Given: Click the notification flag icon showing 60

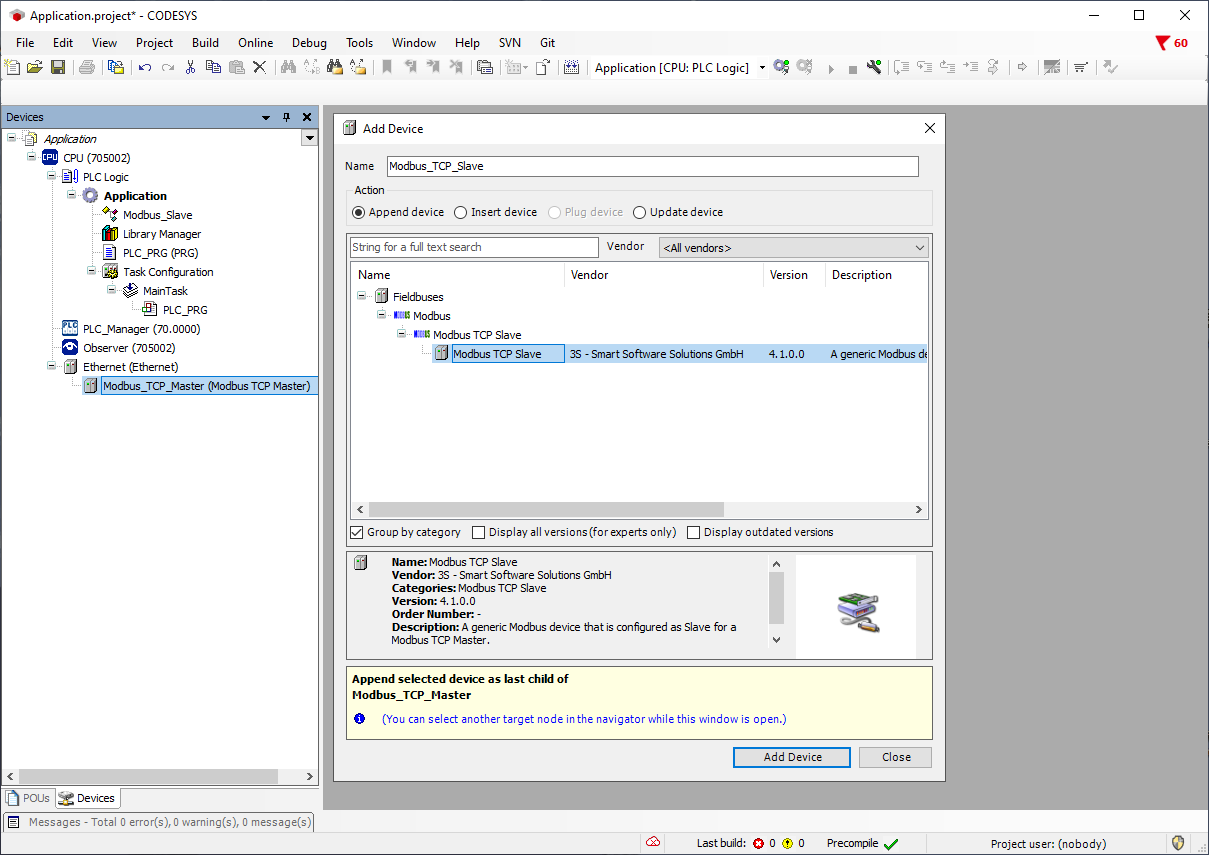Looking at the screenshot, I should [1162, 43].
